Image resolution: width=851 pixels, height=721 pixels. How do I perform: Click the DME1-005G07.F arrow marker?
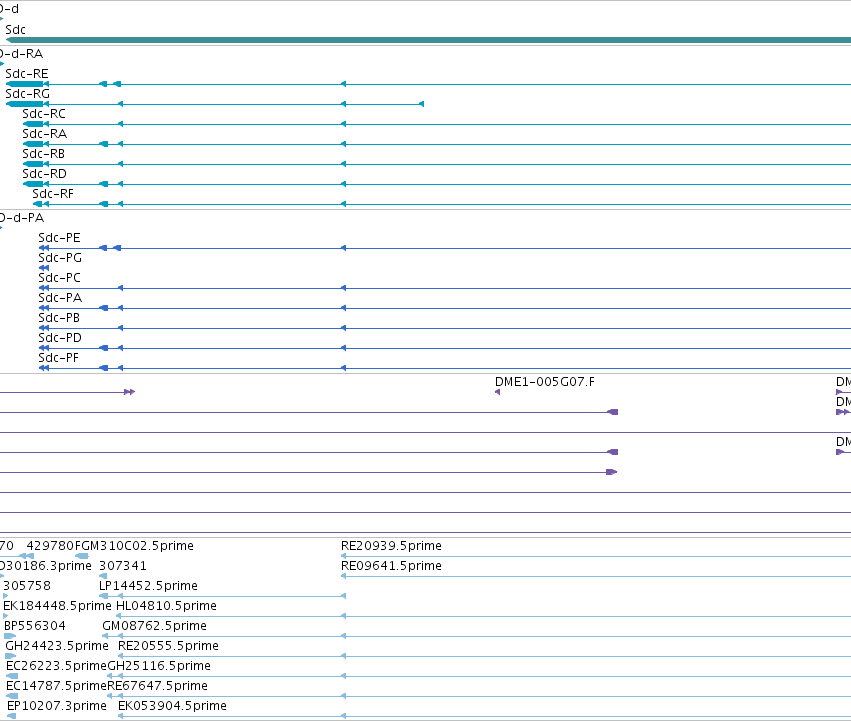[x=497, y=392]
